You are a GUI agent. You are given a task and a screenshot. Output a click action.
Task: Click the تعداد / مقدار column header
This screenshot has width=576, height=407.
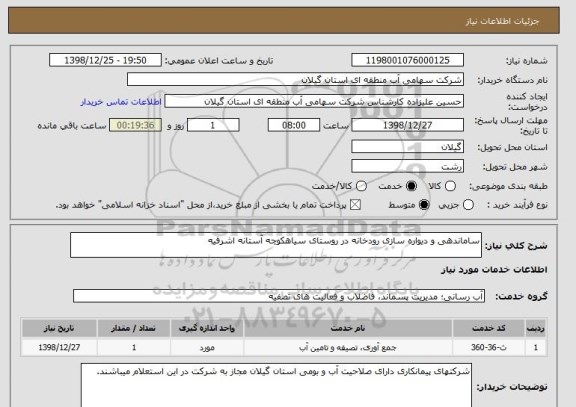click(134, 328)
